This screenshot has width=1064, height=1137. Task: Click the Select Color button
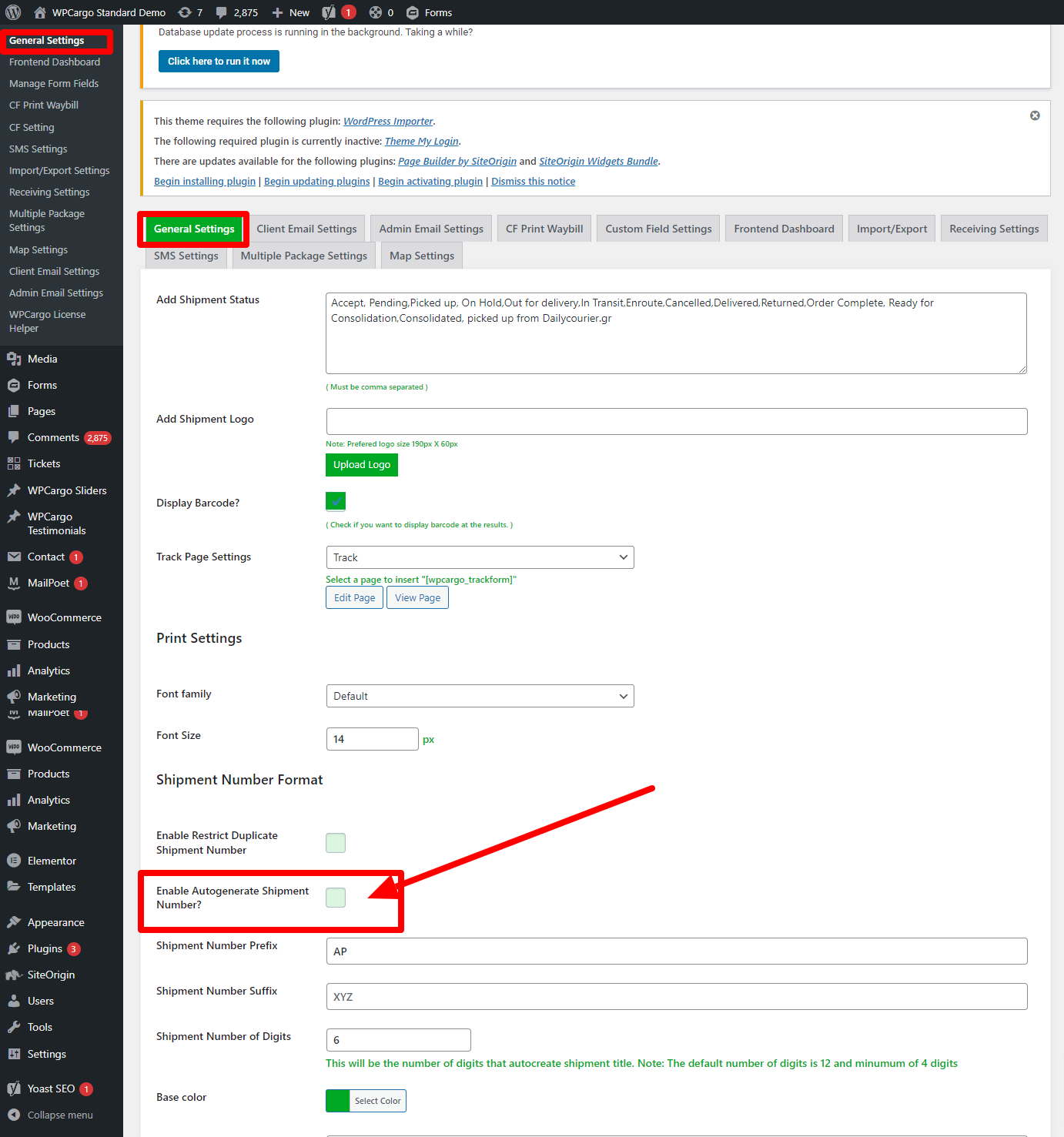coord(378,1101)
